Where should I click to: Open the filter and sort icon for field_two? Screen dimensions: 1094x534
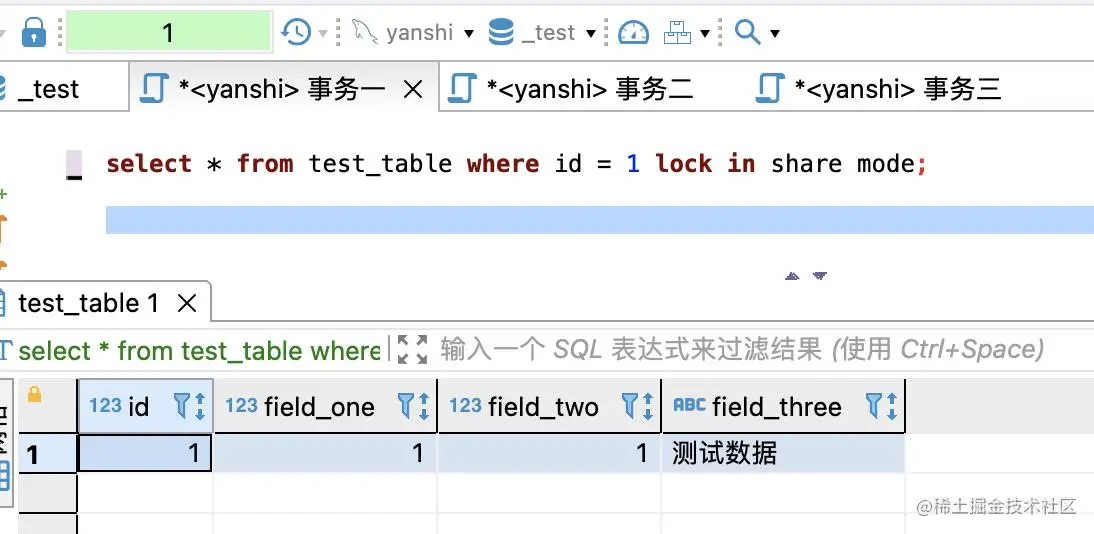638,406
